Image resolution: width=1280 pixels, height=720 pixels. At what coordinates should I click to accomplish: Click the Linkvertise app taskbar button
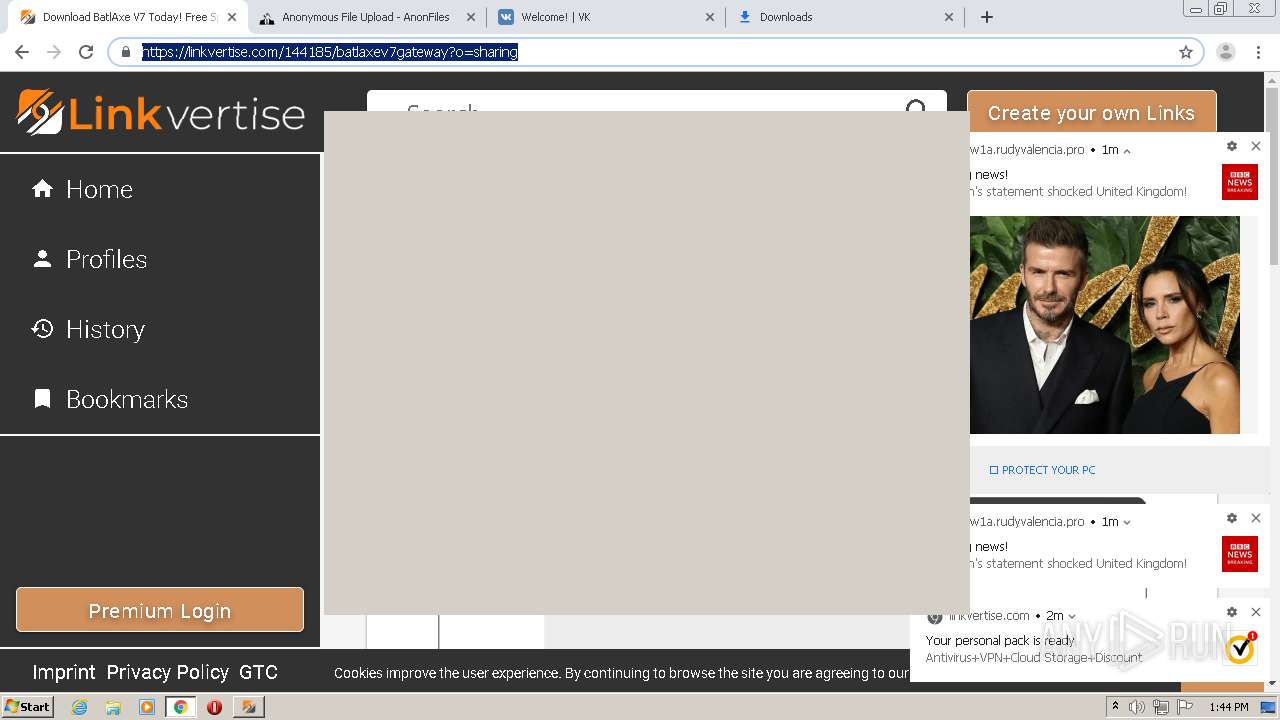[x=248, y=707]
